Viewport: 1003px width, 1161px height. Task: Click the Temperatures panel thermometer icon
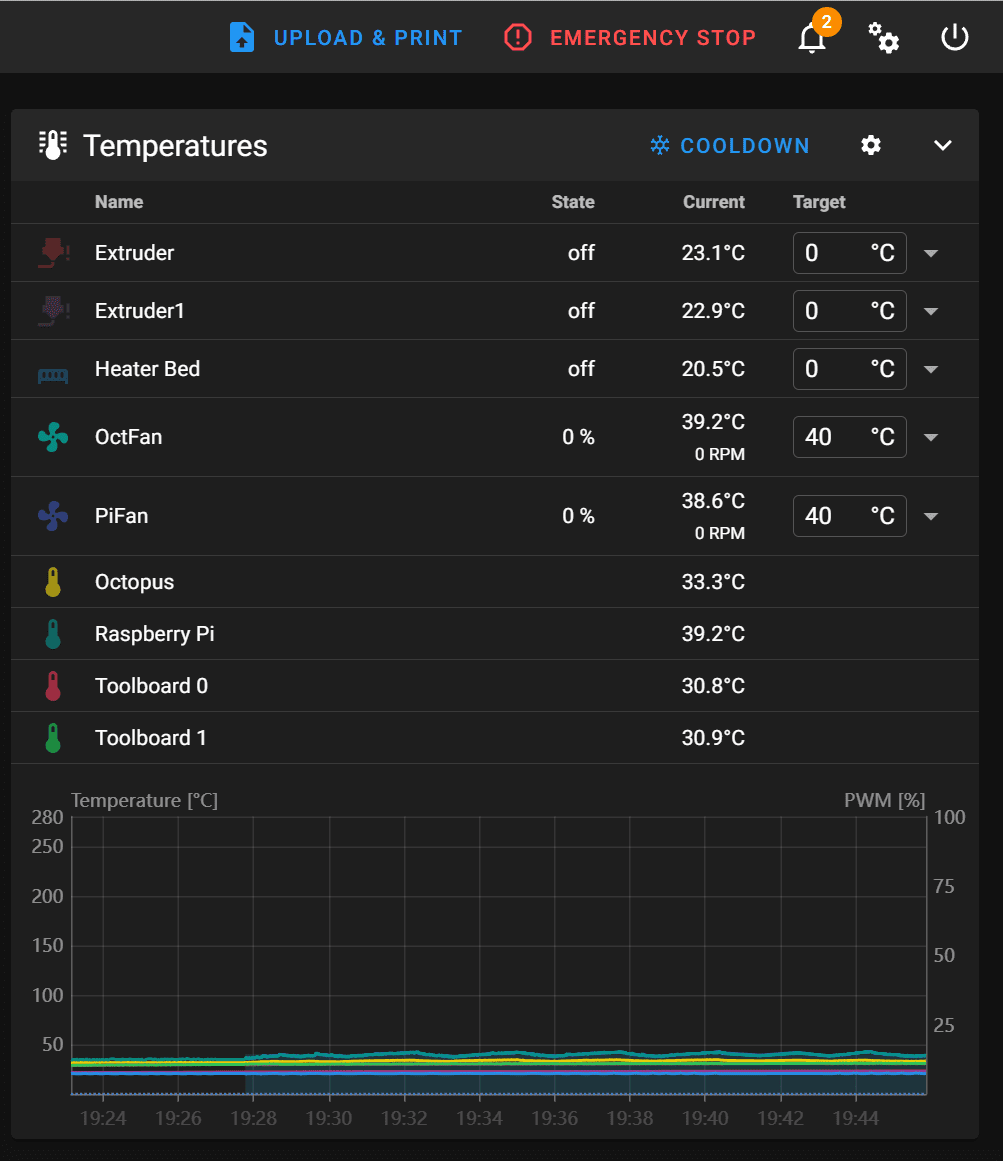(x=53, y=145)
